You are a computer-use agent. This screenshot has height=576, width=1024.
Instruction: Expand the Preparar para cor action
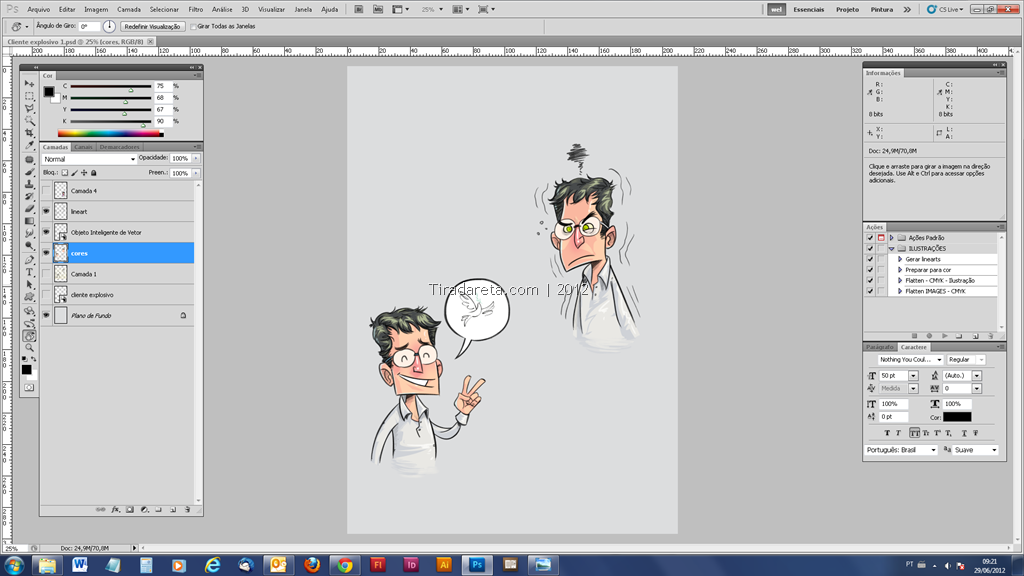(x=900, y=270)
